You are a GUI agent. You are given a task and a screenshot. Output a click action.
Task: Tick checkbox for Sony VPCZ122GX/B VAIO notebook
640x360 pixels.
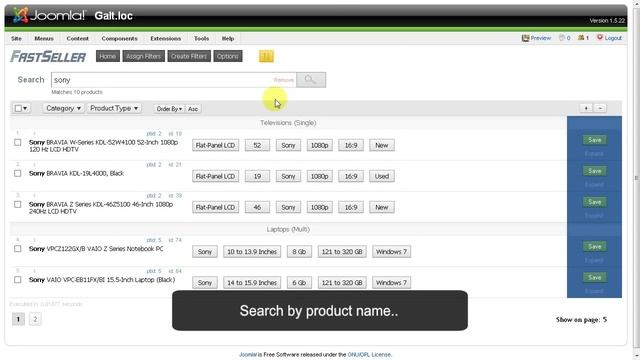pyautogui.click(x=18, y=249)
